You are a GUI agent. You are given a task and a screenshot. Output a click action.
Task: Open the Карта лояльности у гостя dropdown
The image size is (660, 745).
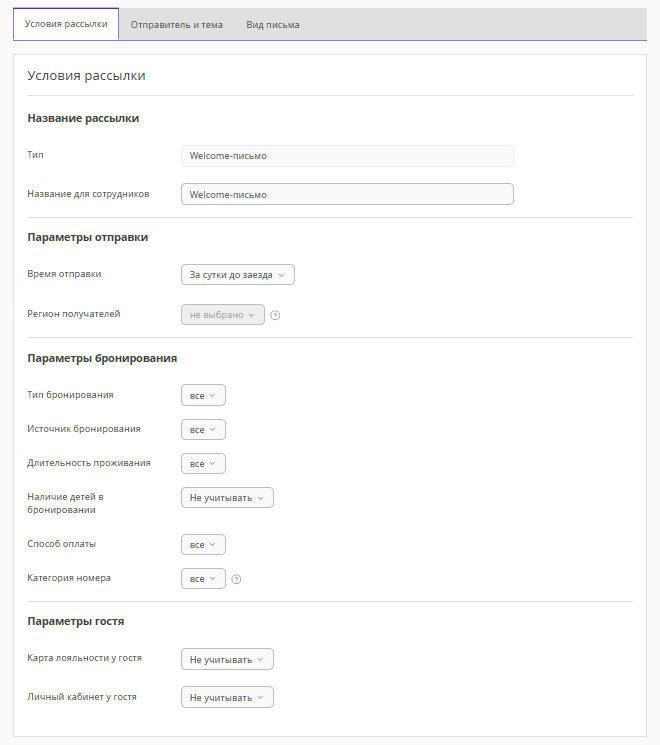coord(227,660)
